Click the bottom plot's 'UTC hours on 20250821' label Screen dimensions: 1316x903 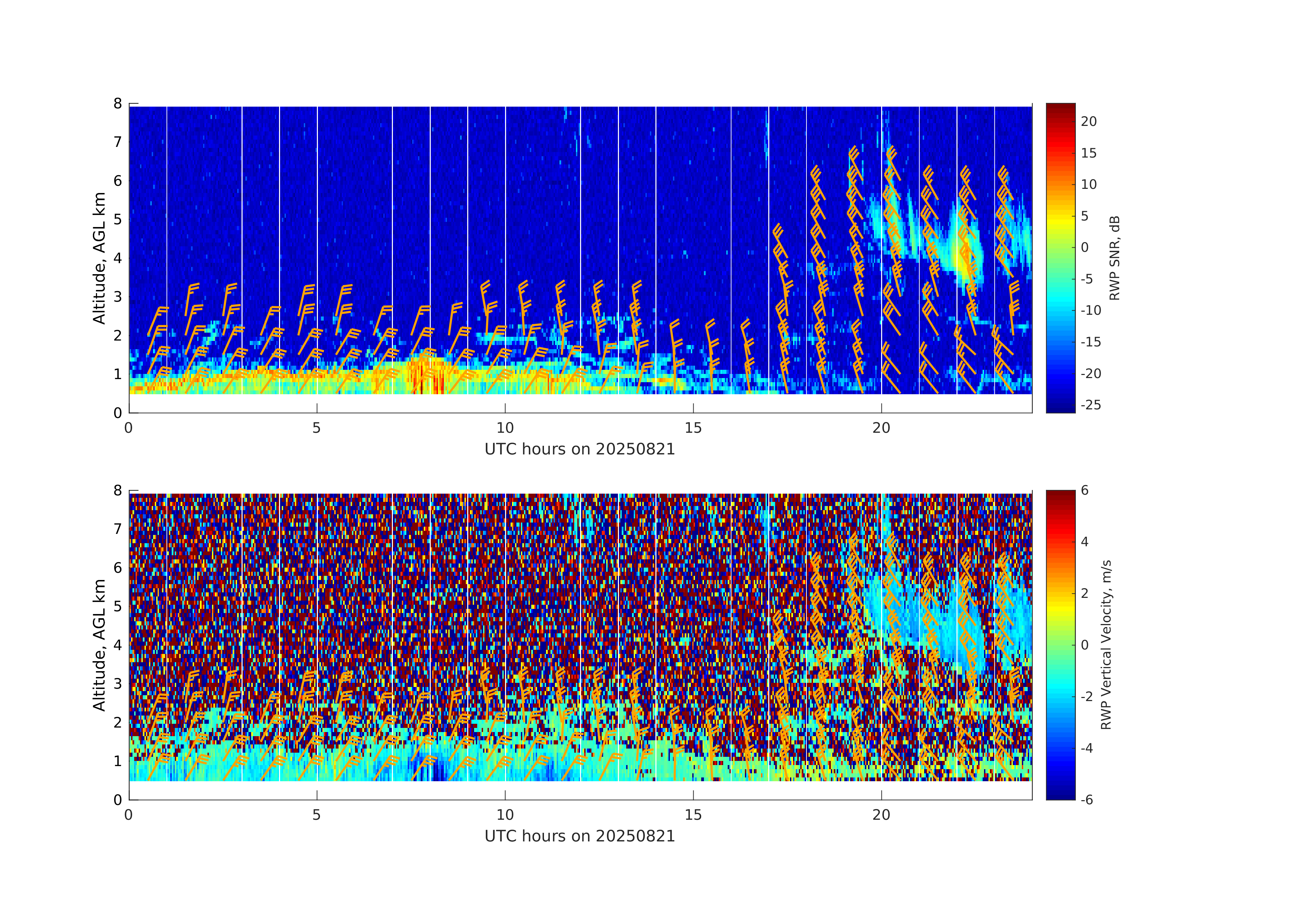(x=579, y=836)
